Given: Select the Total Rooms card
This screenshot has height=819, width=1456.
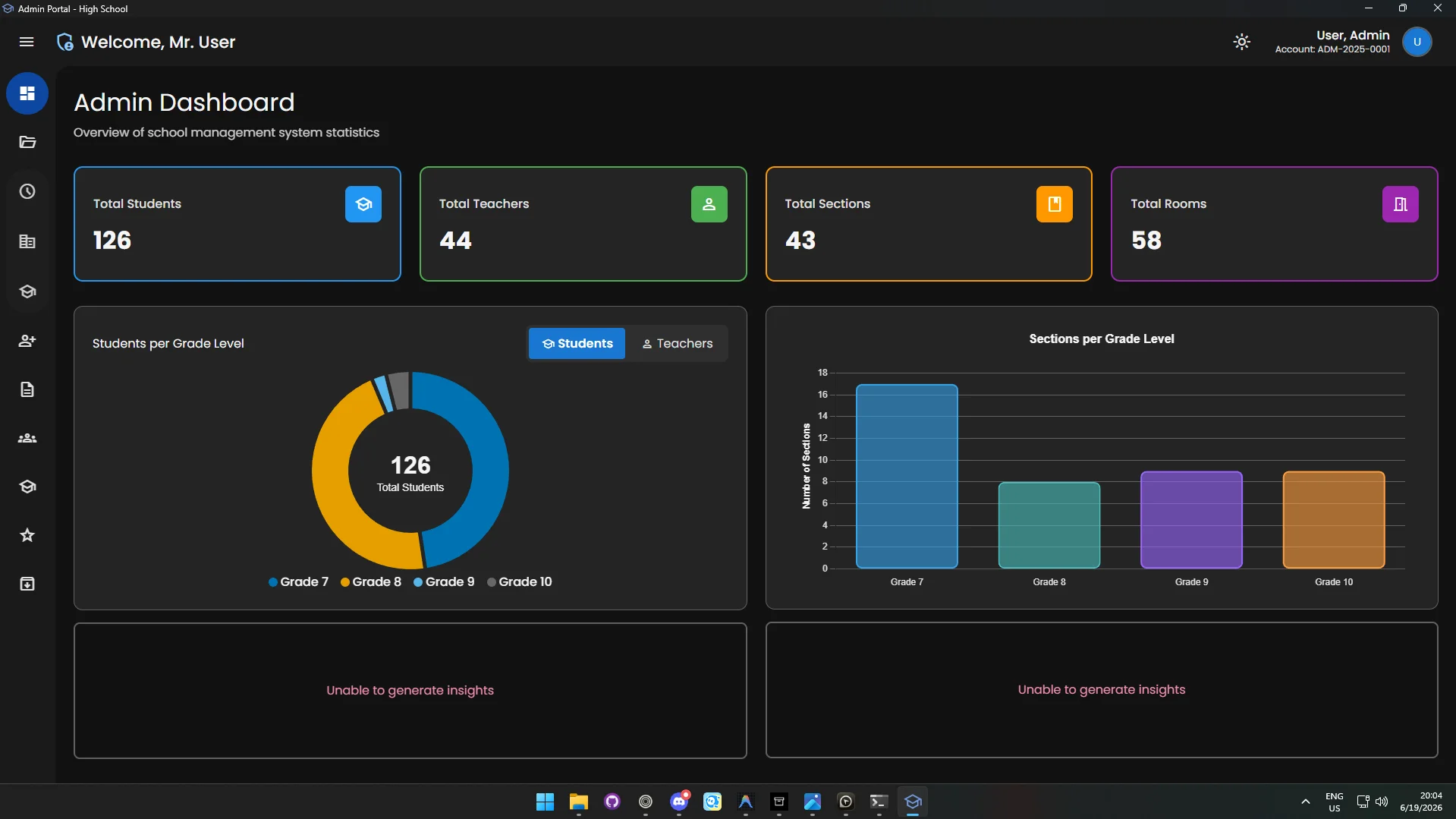Looking at the screenshot, I should (x=1274, y=224).
